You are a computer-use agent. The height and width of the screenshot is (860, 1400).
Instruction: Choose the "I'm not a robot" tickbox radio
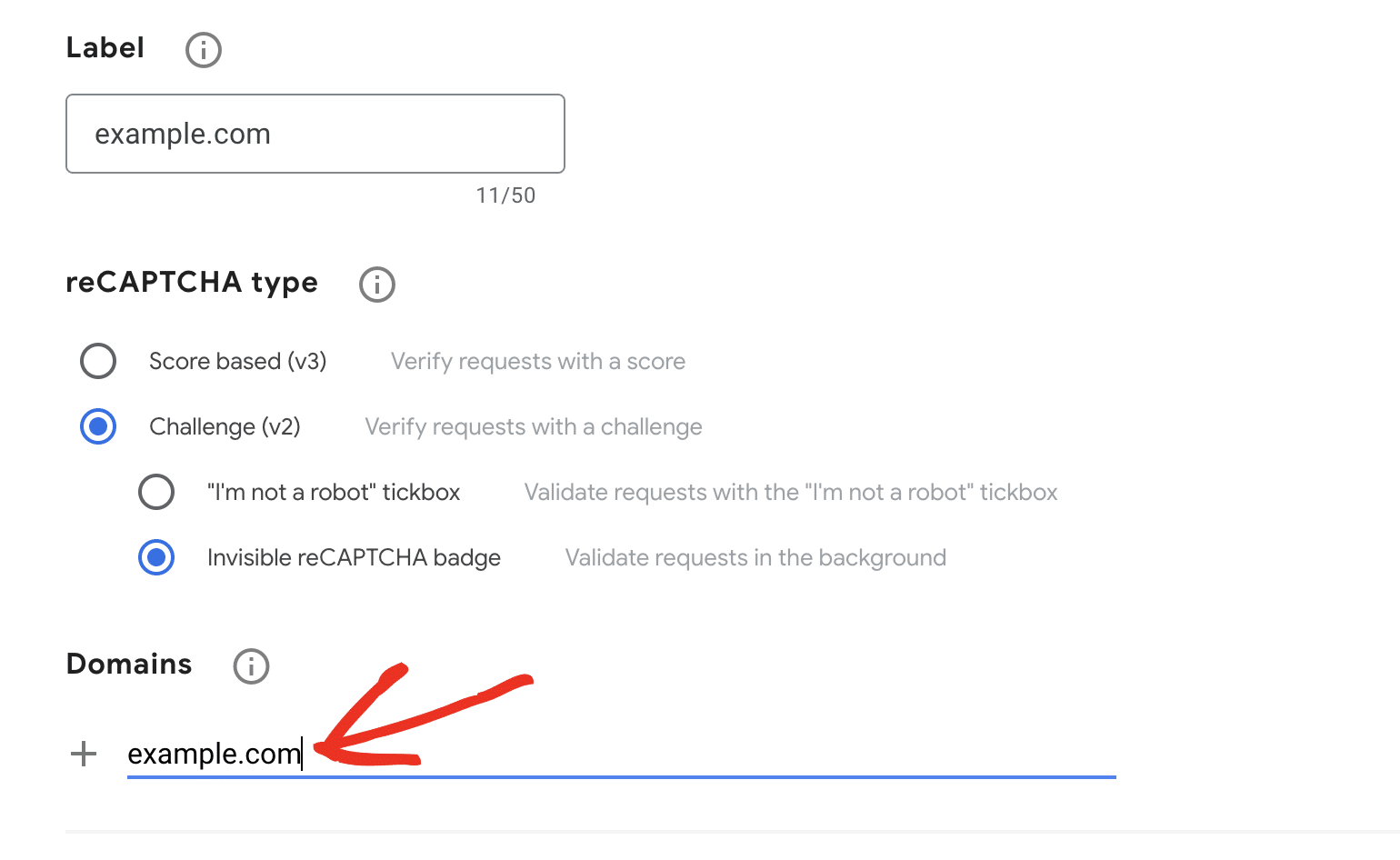click(x=156, y=492)
